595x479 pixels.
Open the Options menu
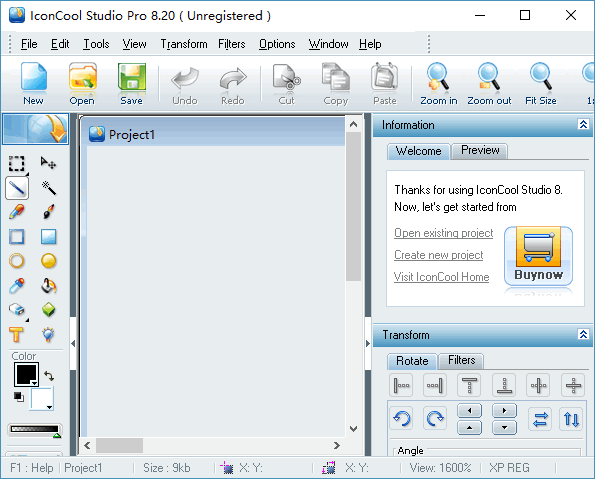(277, 44)
